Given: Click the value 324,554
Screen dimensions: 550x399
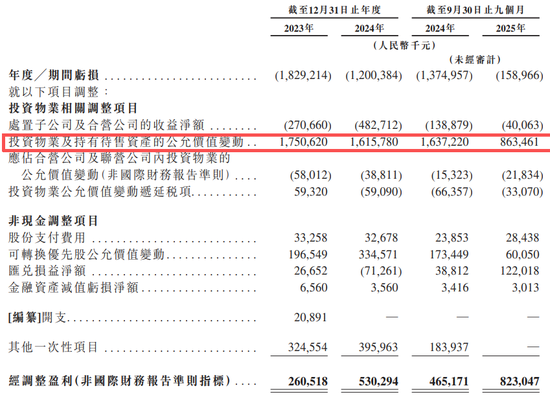Looking at the screenshot, I should [308, 347].
